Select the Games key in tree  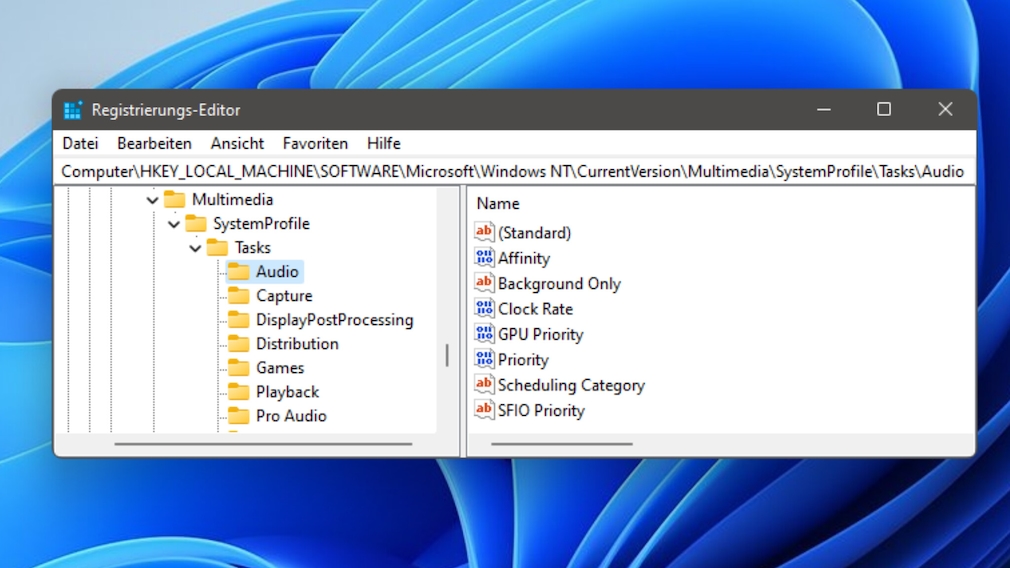point(279,368)
